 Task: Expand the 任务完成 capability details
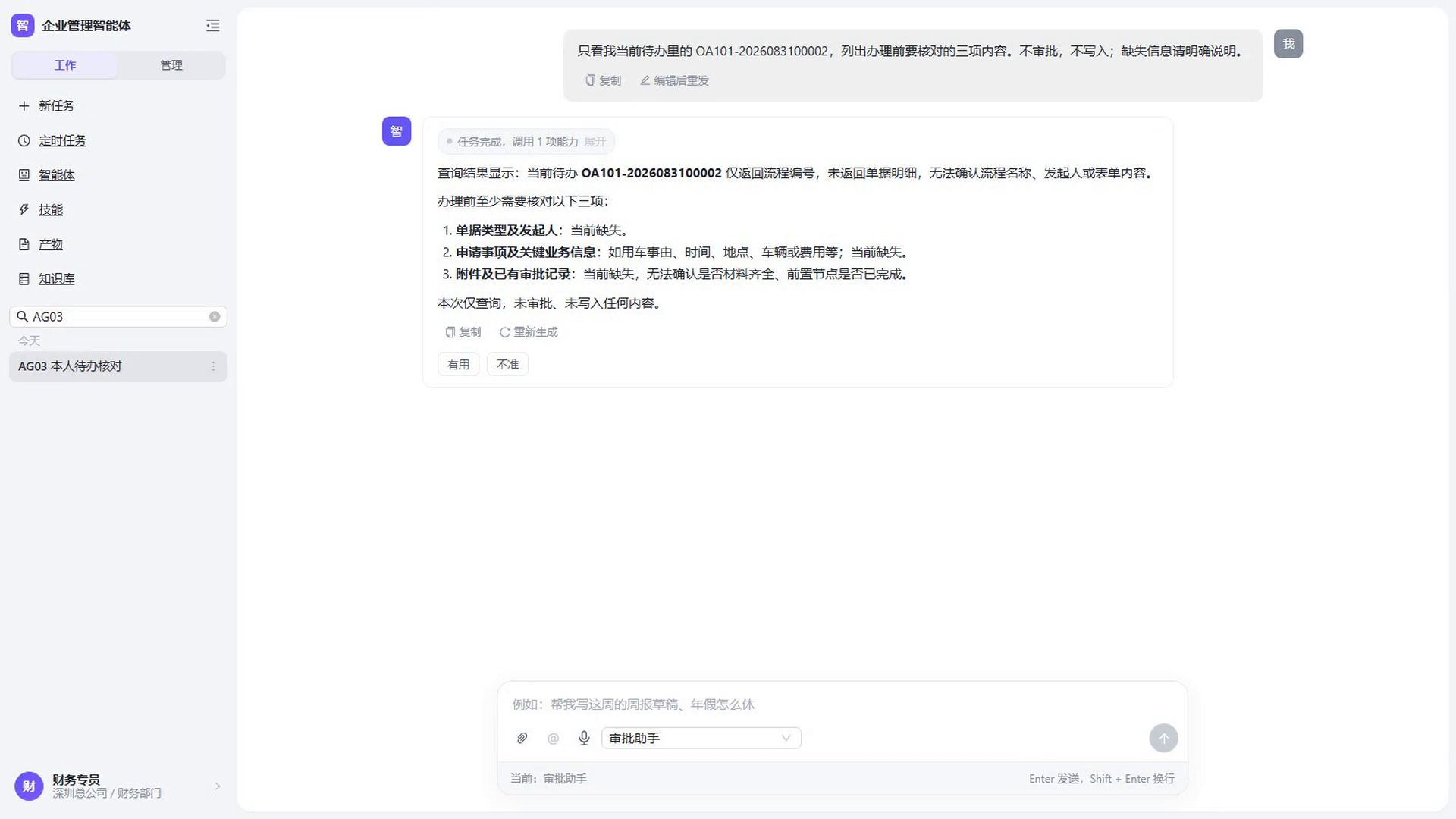[x=595, y=142]
